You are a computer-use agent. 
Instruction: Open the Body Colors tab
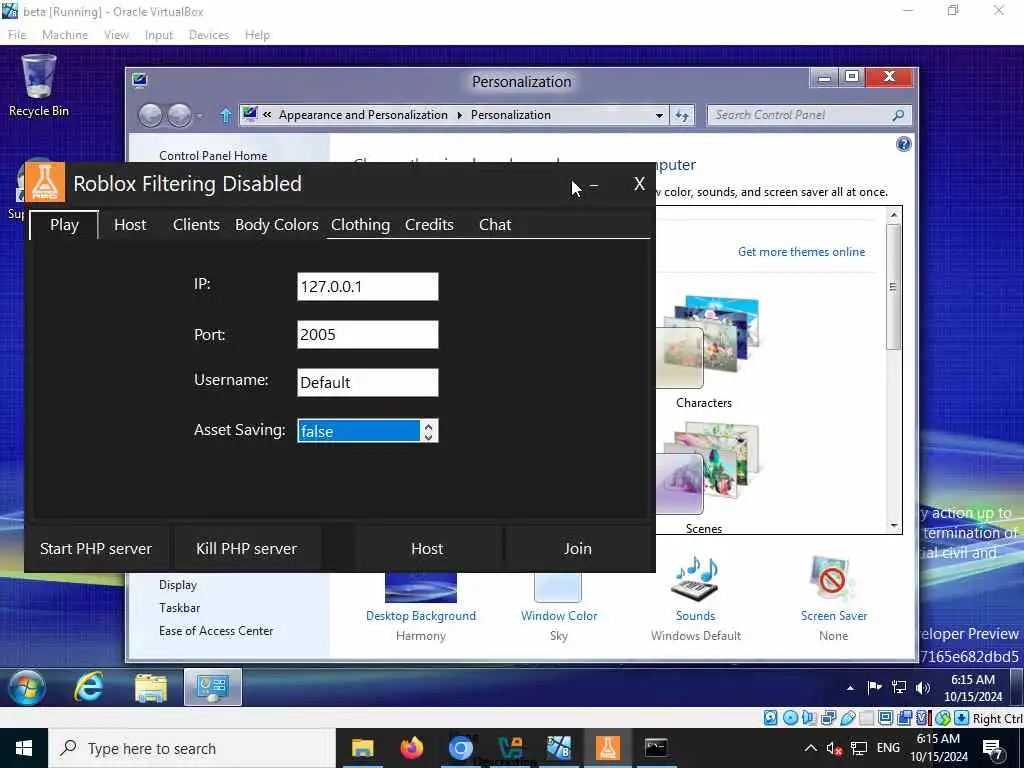(x=277, y=225)
